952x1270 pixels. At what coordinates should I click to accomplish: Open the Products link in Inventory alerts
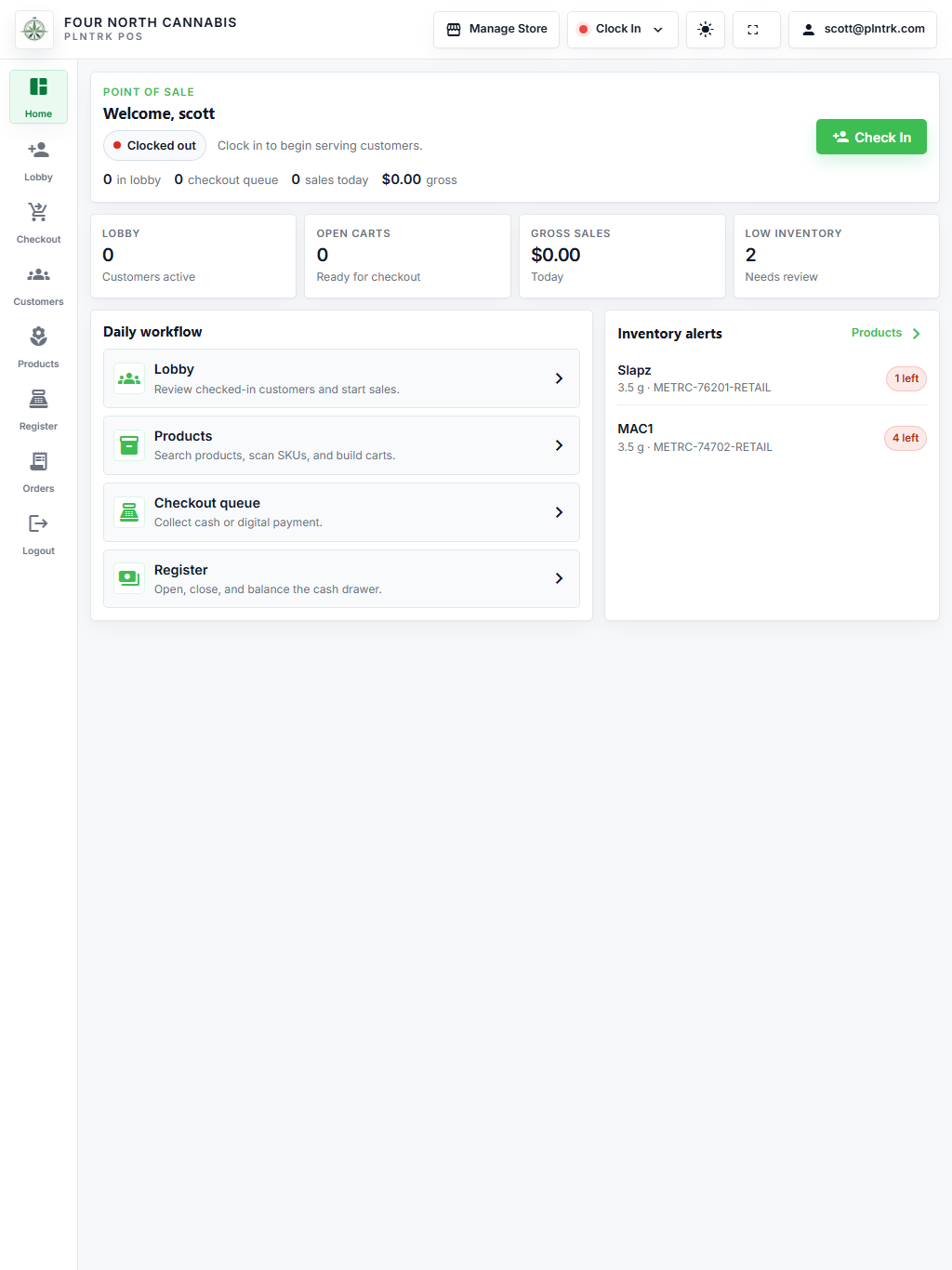[877, 333]
